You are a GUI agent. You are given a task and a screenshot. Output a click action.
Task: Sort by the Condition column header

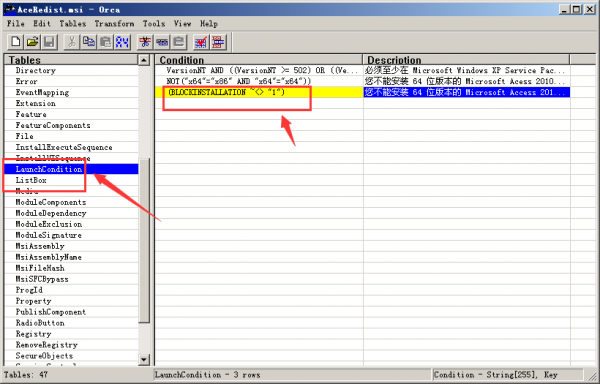pos(259,60)
